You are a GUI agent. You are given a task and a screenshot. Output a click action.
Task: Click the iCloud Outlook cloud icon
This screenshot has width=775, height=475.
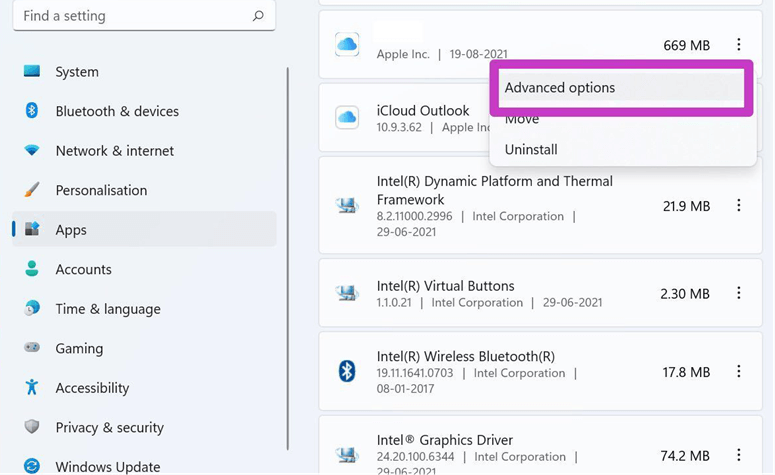(347, 118)
